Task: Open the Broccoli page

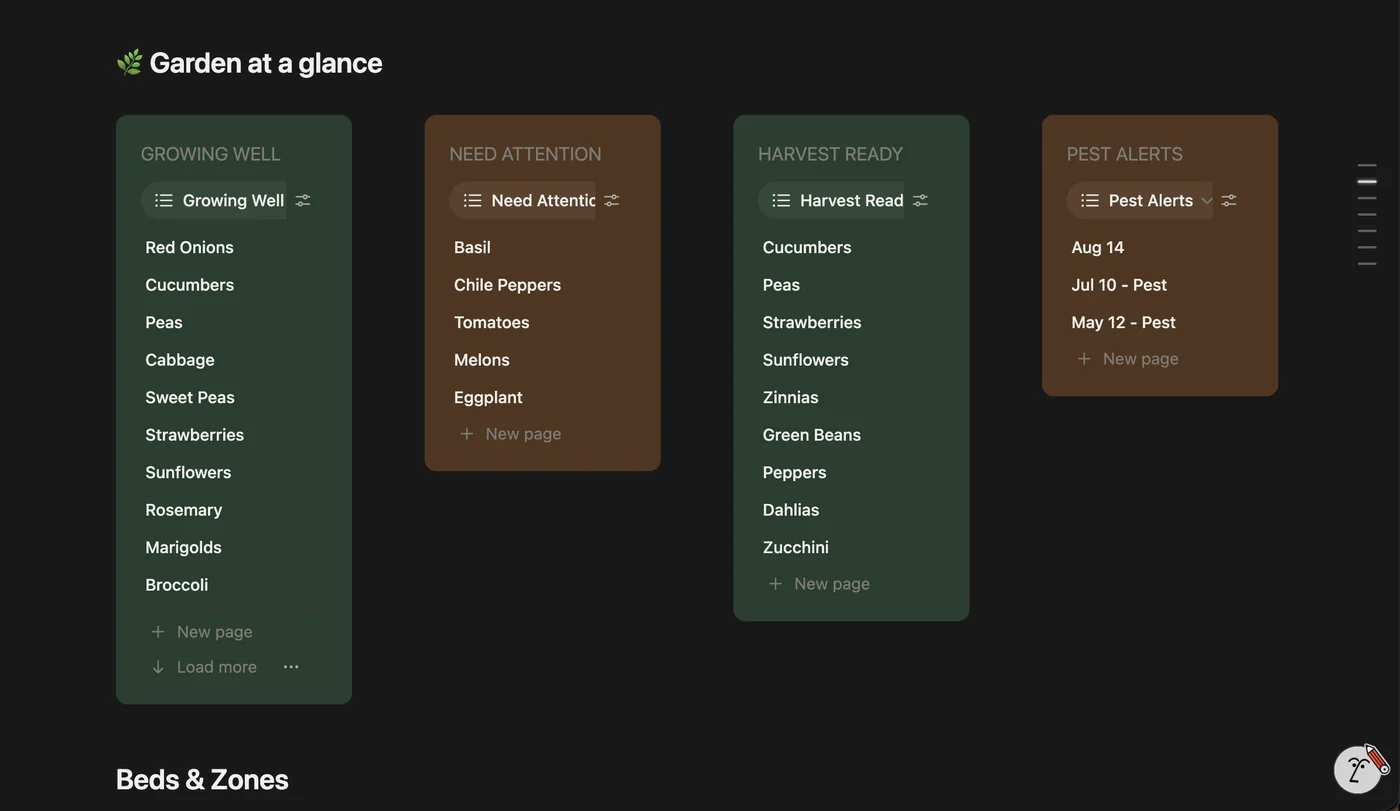Action: click(177, 585)
